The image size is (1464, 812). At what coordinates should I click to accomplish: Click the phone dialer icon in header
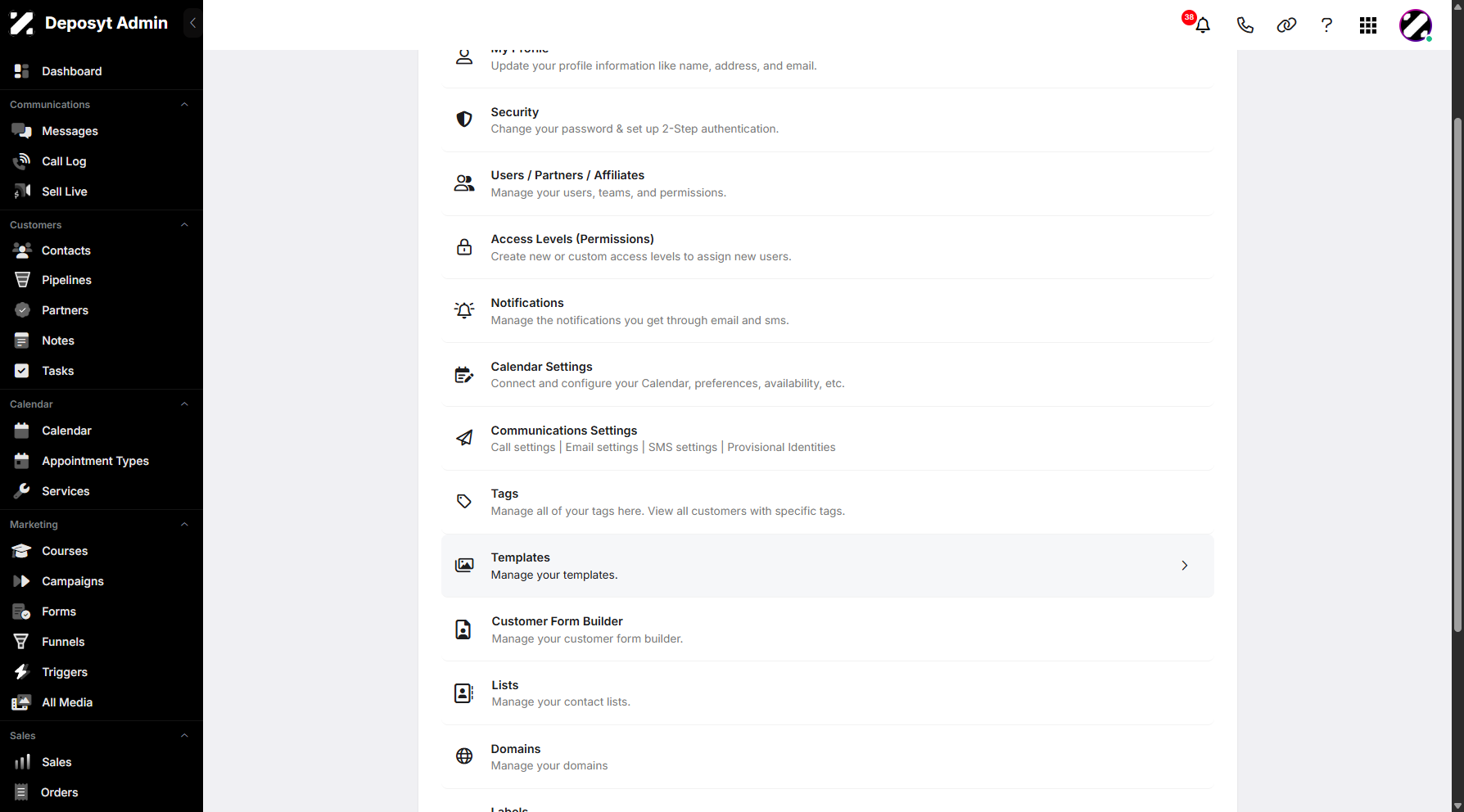point(1245,25)
